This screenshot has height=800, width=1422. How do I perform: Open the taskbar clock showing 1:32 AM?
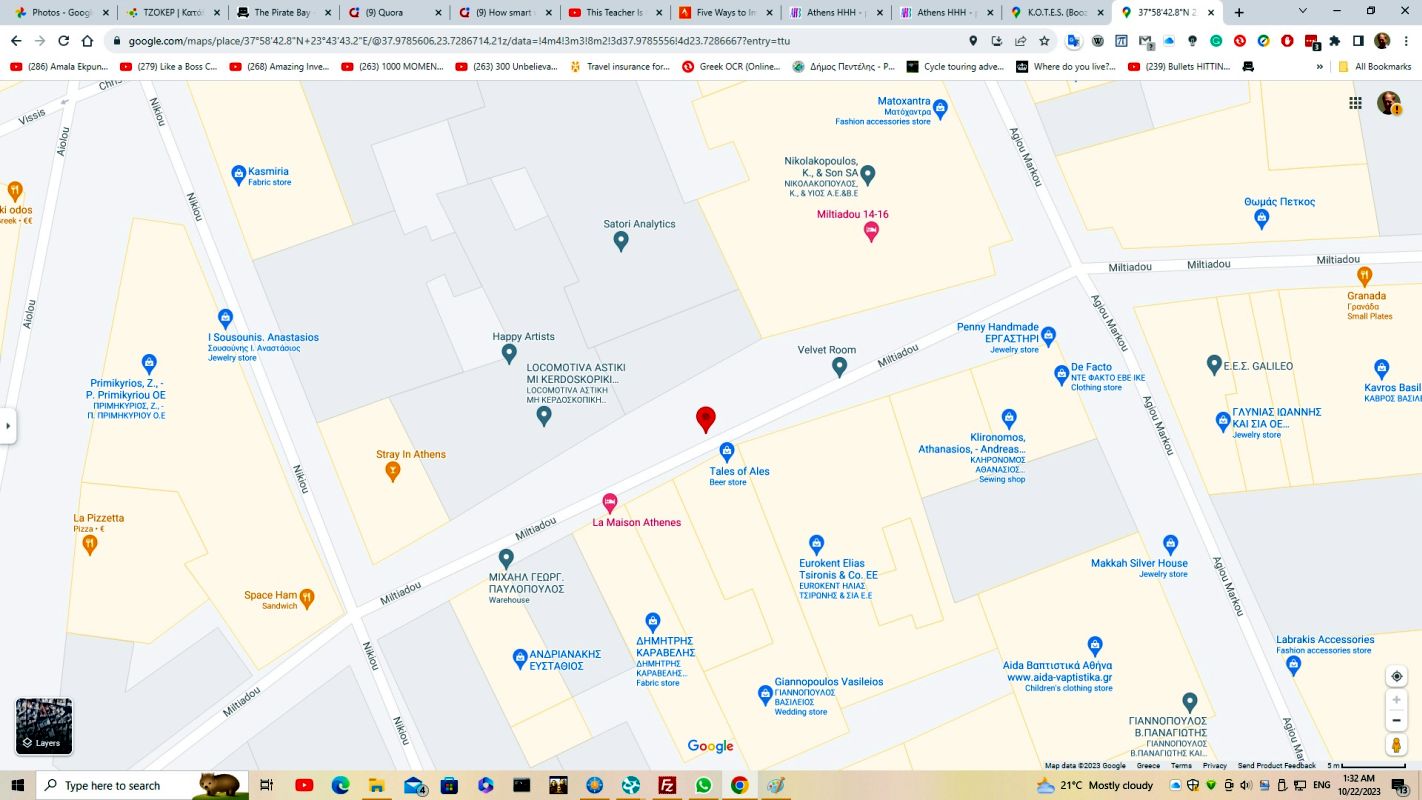click(x=1358, y=785)
